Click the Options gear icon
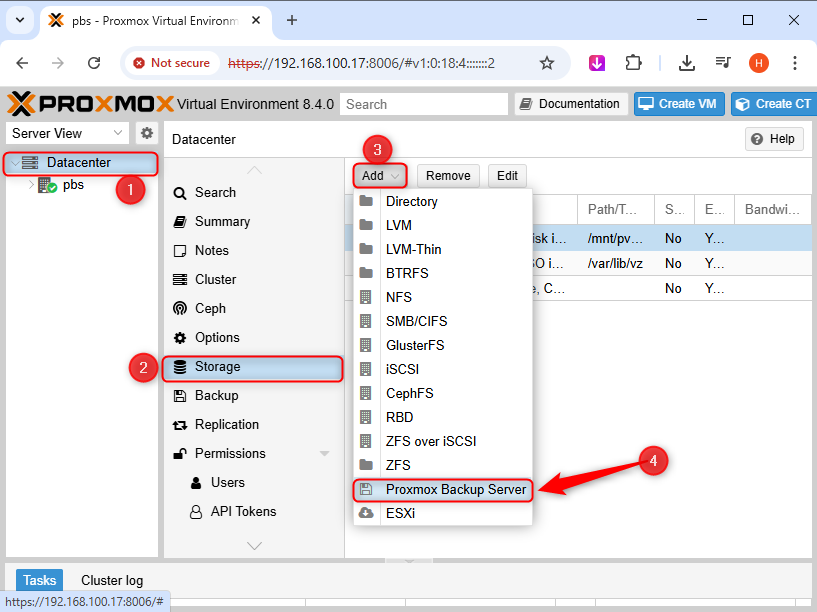This screenshot has width=817, height=612. pos(180,338)
